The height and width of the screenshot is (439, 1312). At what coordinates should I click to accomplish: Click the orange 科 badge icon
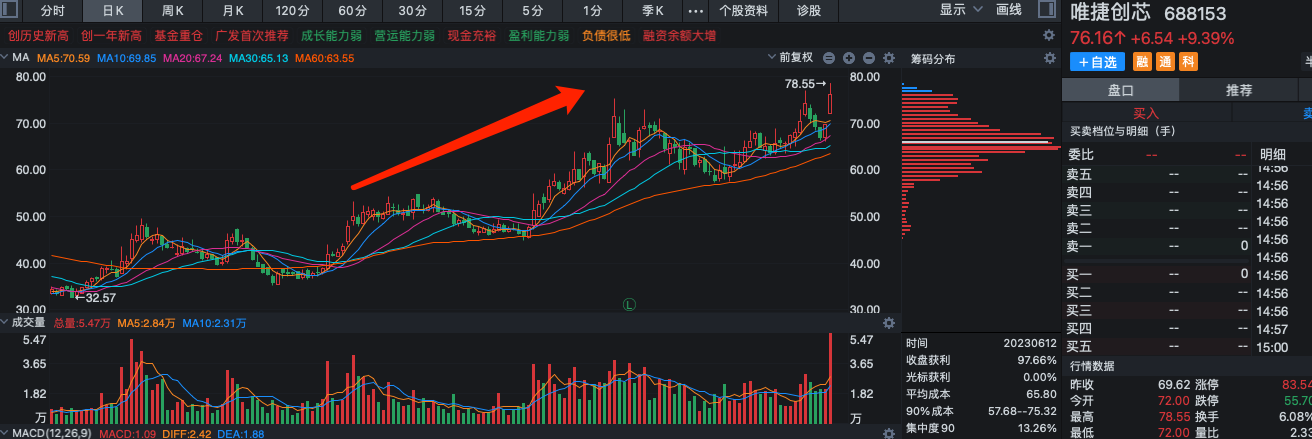click(1187, 62)
